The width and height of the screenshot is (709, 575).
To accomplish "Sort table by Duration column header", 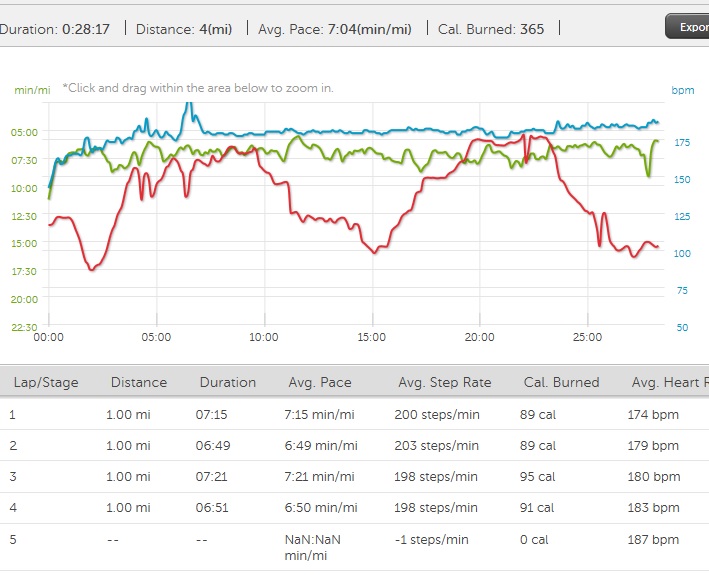I will tap(227, 382).
